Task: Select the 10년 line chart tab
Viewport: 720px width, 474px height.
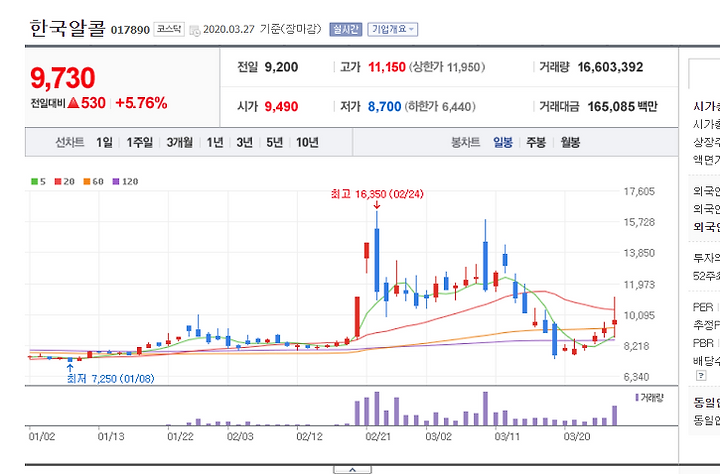Action: click(307, 143)
